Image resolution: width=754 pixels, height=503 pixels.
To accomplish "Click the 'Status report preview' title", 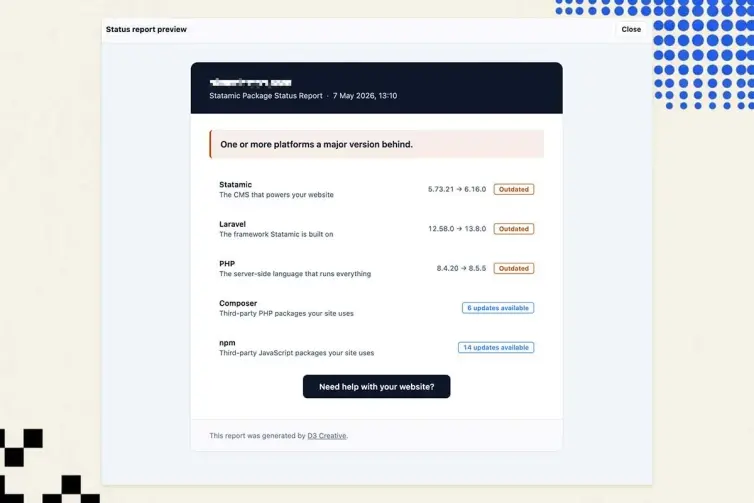I will pos(146,29).
